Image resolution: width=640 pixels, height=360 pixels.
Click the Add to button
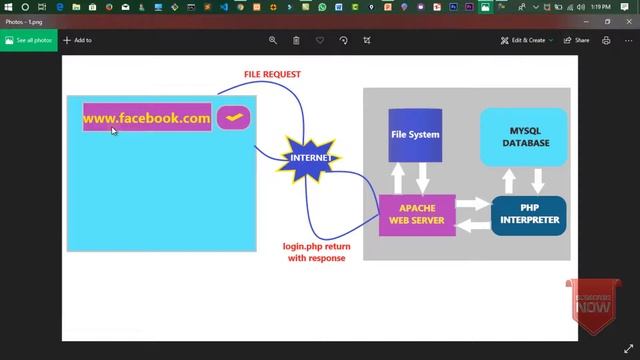tap(78, 40)
